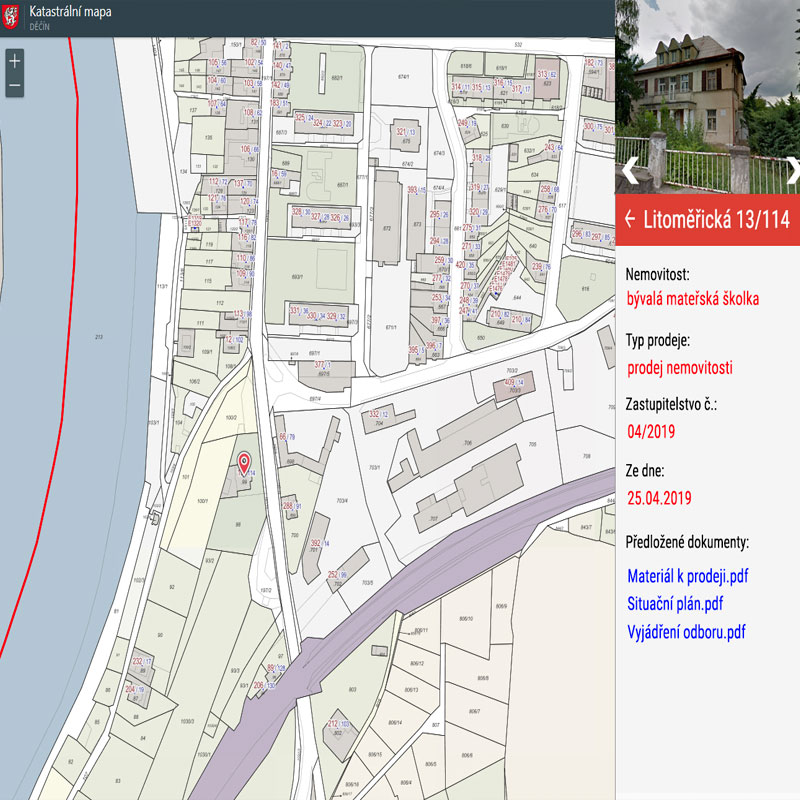Zoom out the cadastral map
Screen dimensions: 800x800
click(15, 86)
